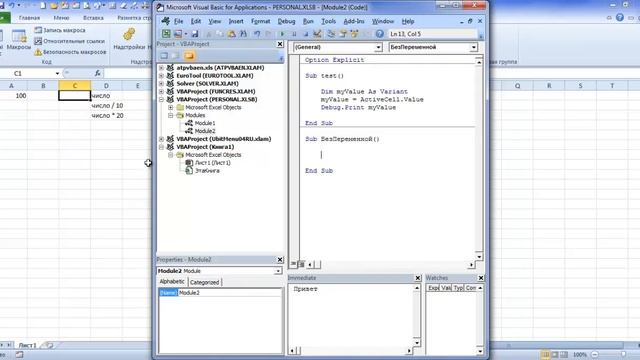Click the Undo icon in VBA toolbar
This screenshot has height=360, width=640.
point(257,34)
